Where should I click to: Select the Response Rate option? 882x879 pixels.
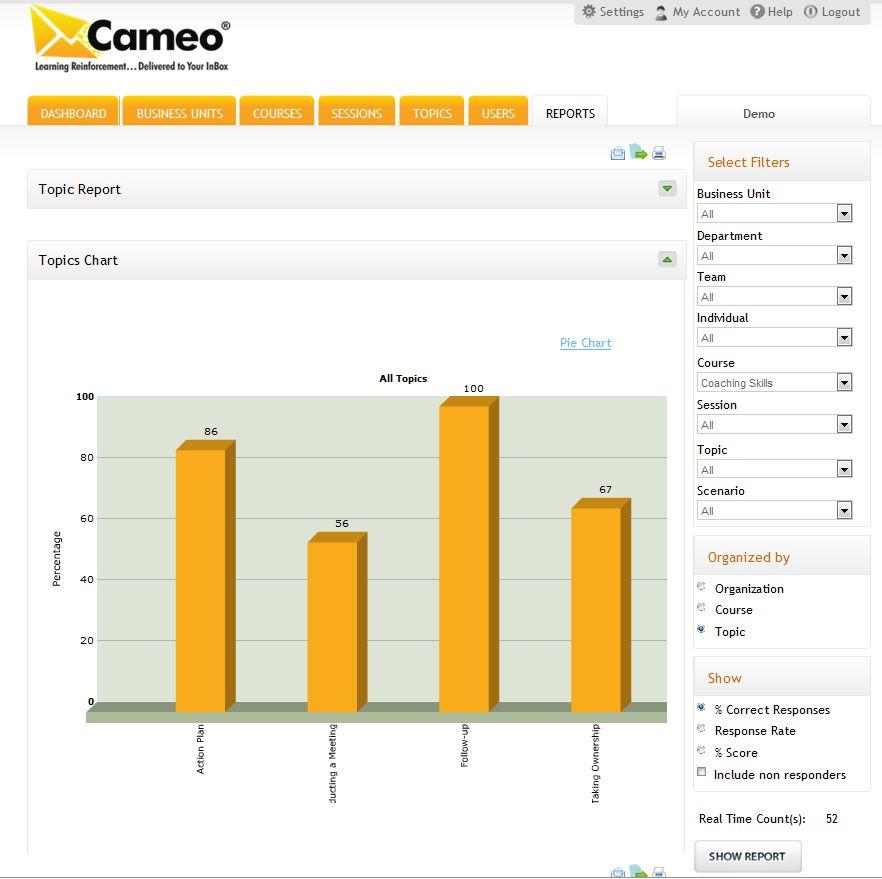(x=701, y=730)
